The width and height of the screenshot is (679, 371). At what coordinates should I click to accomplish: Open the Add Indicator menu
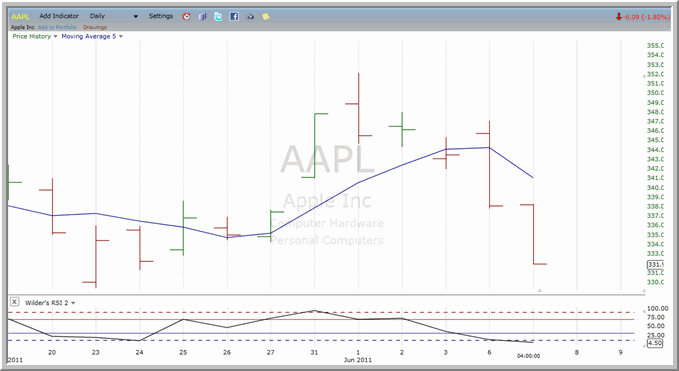[x=59, y=16]
